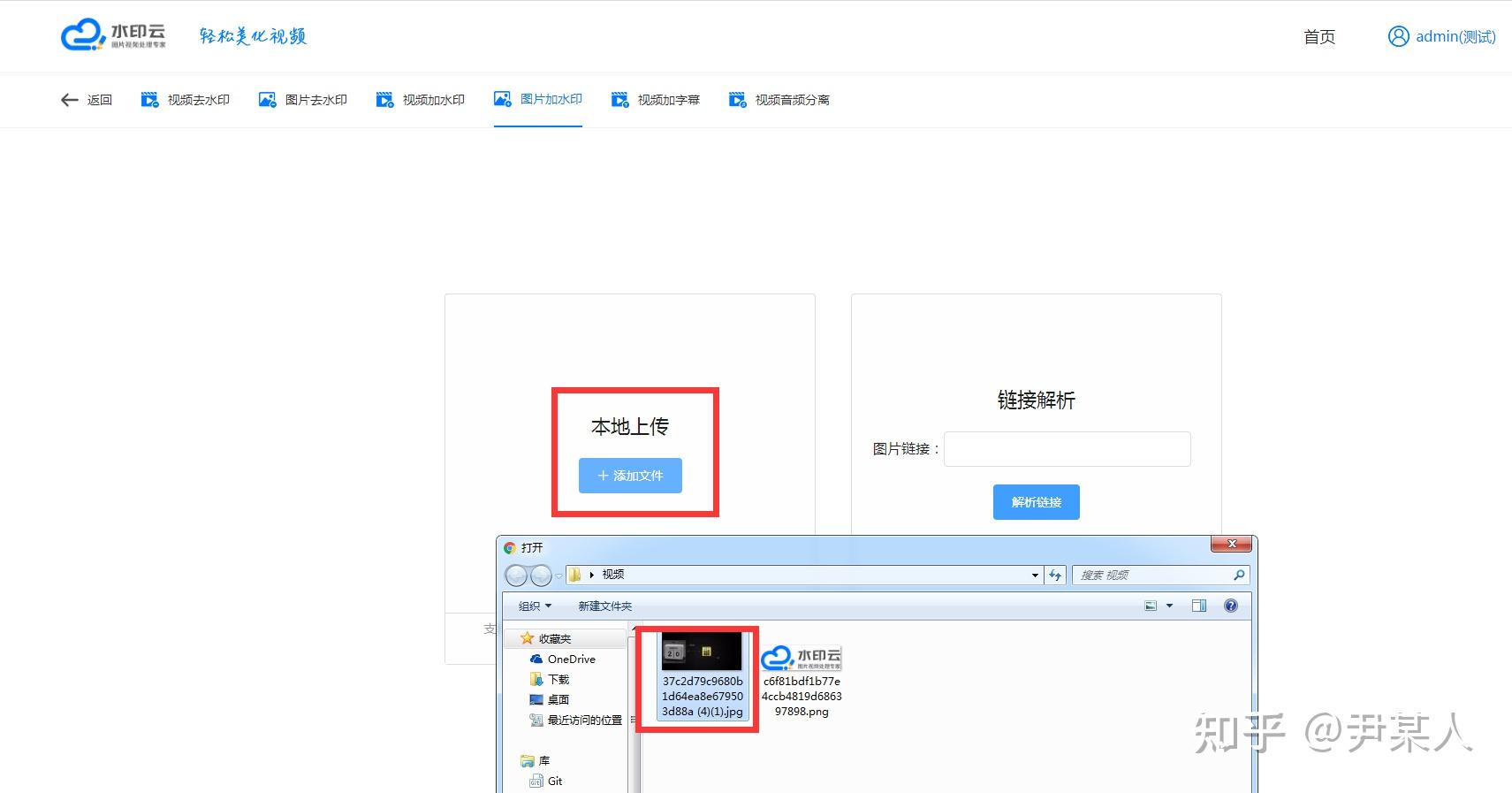Click the back navigation arrow in file dialog

point(516,576)
